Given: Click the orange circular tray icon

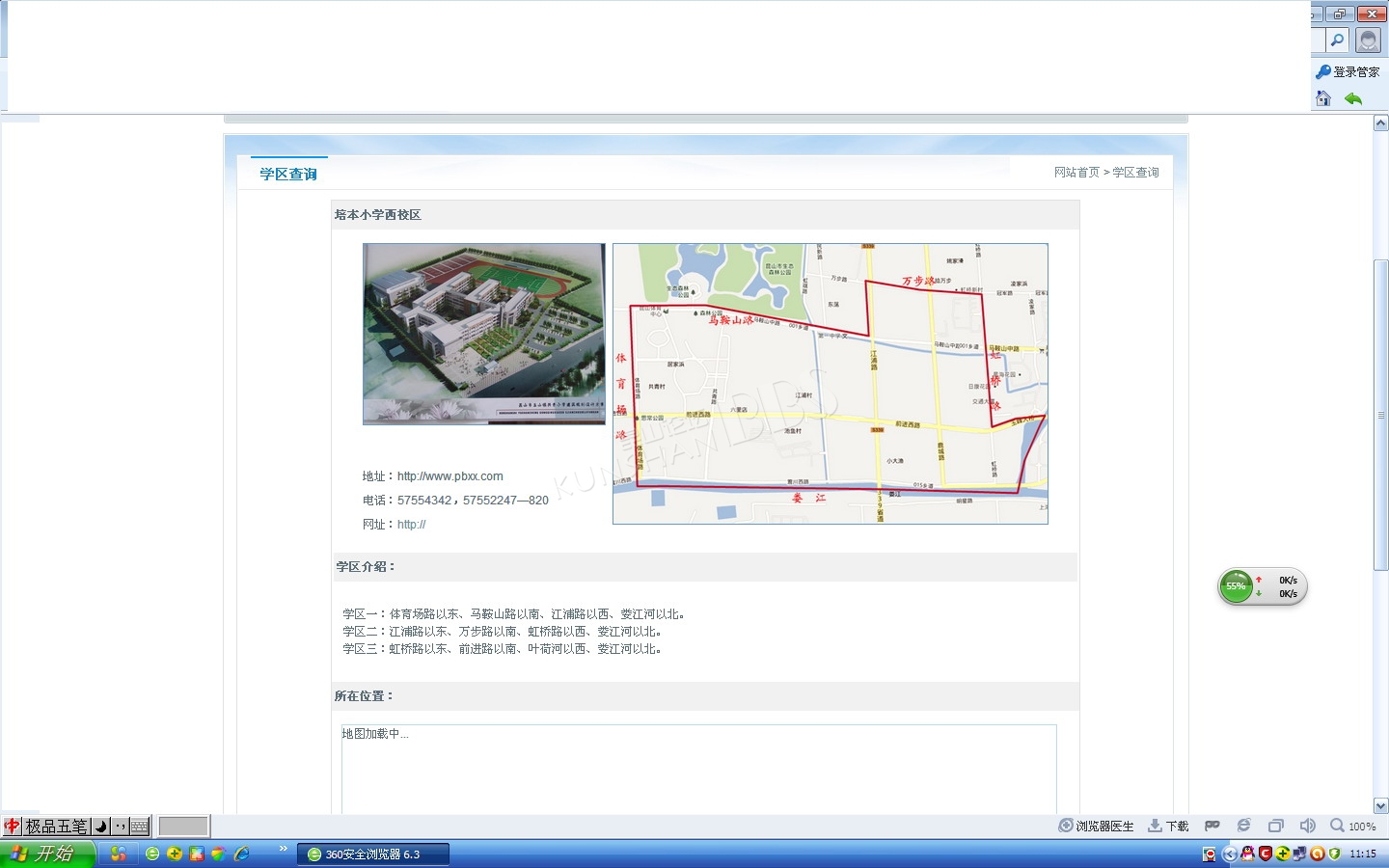Looking at the screenshot, I should coord(1318,854).
